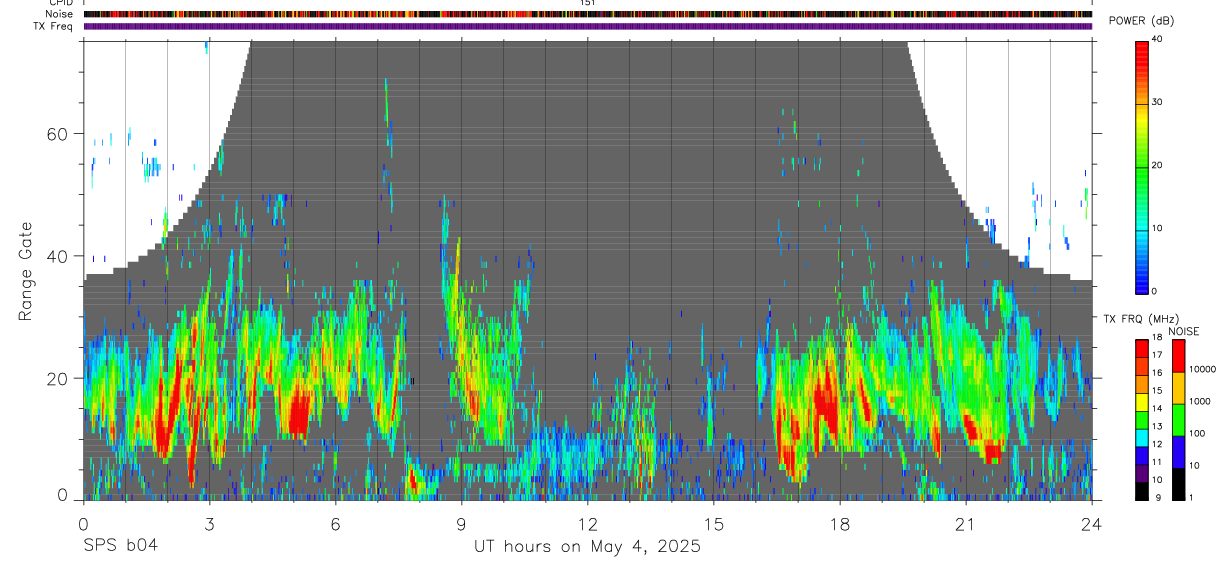Screen dimensions: 1228x567
Task: Click the orange 10000 band in NOISE legend
Action: (x=1179, y=388)
